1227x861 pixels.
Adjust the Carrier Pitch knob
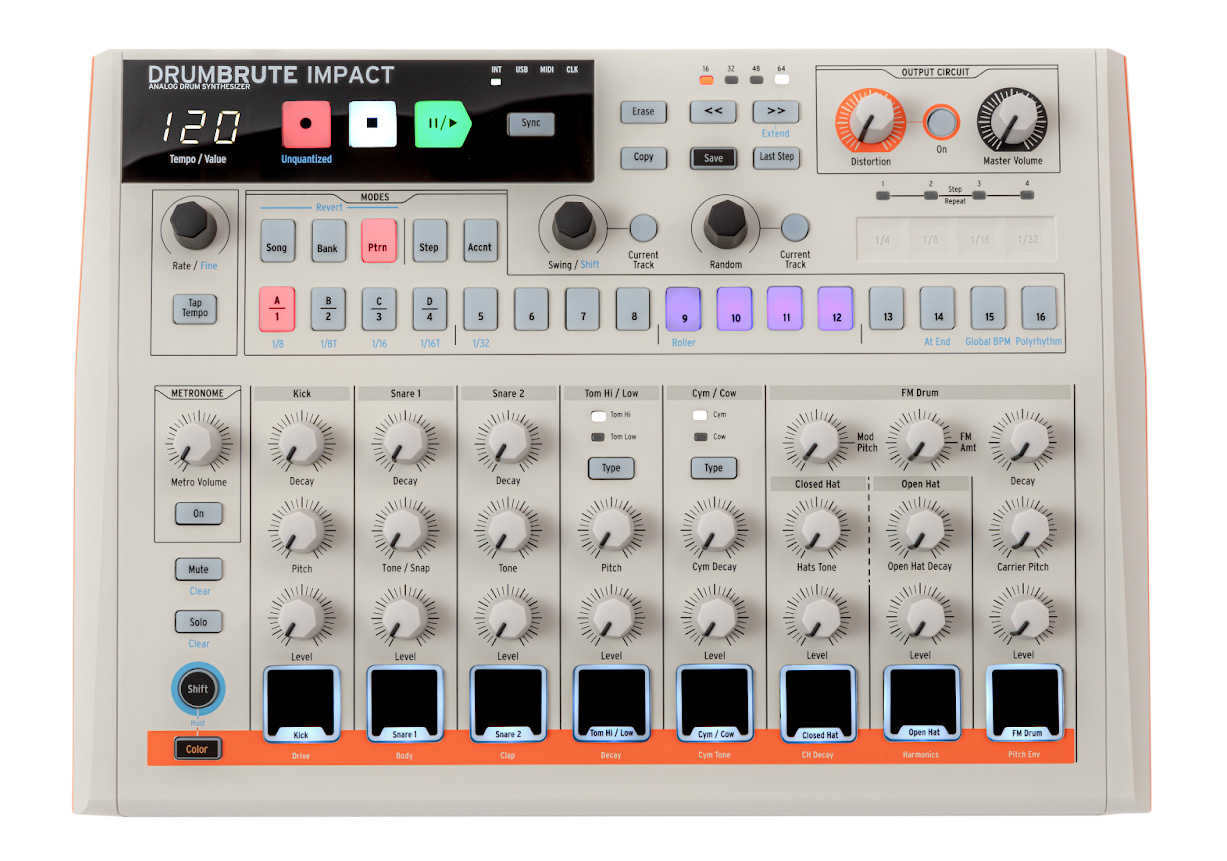point(1023,528)
